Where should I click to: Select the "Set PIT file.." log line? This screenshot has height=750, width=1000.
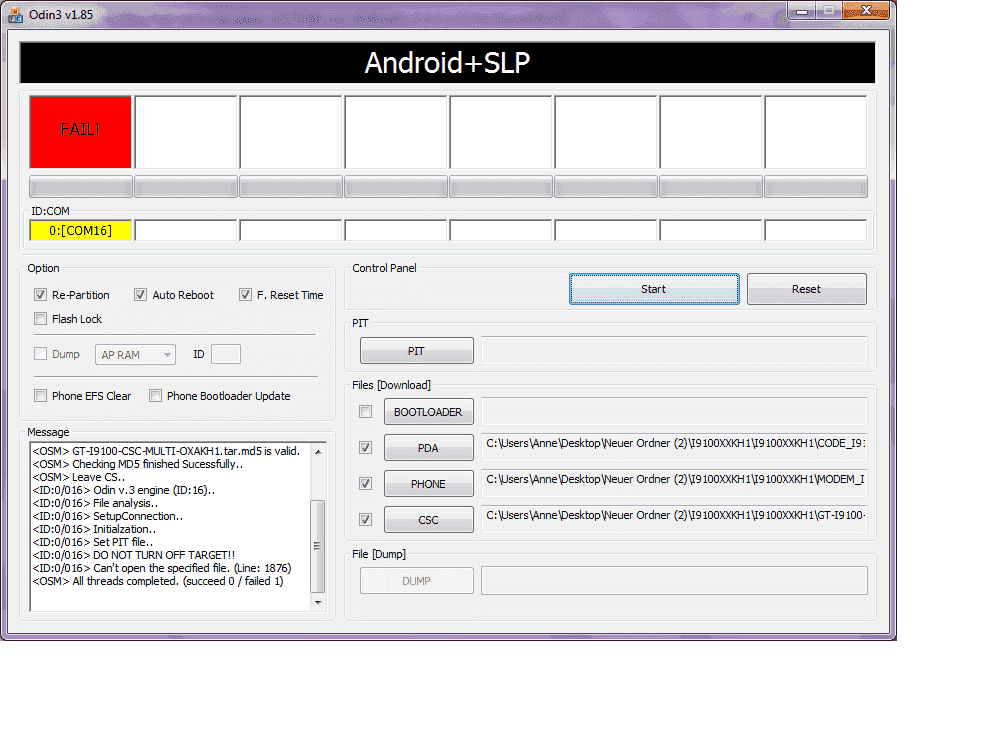click(93, 542)
